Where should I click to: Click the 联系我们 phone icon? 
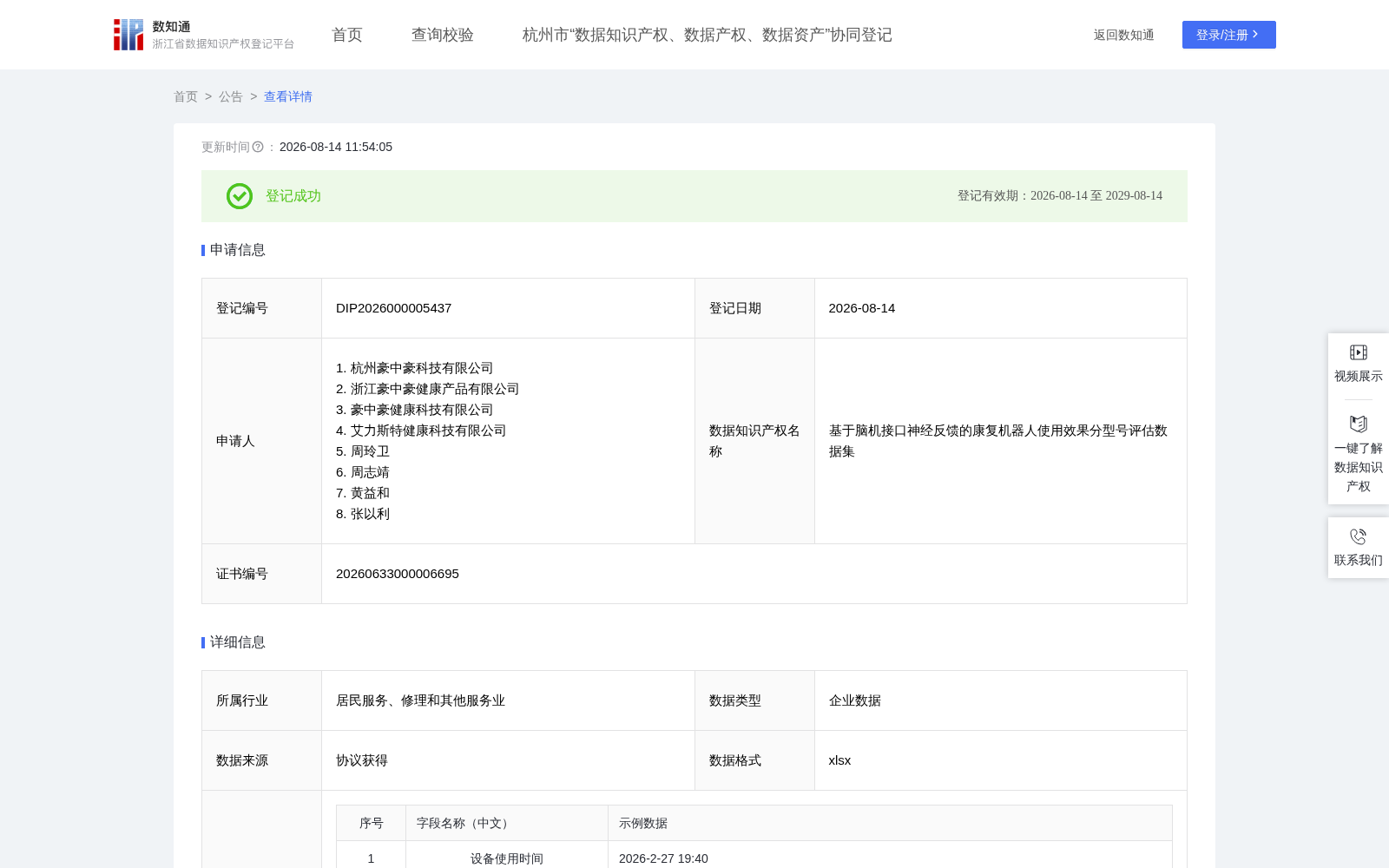click(1359, 536)
